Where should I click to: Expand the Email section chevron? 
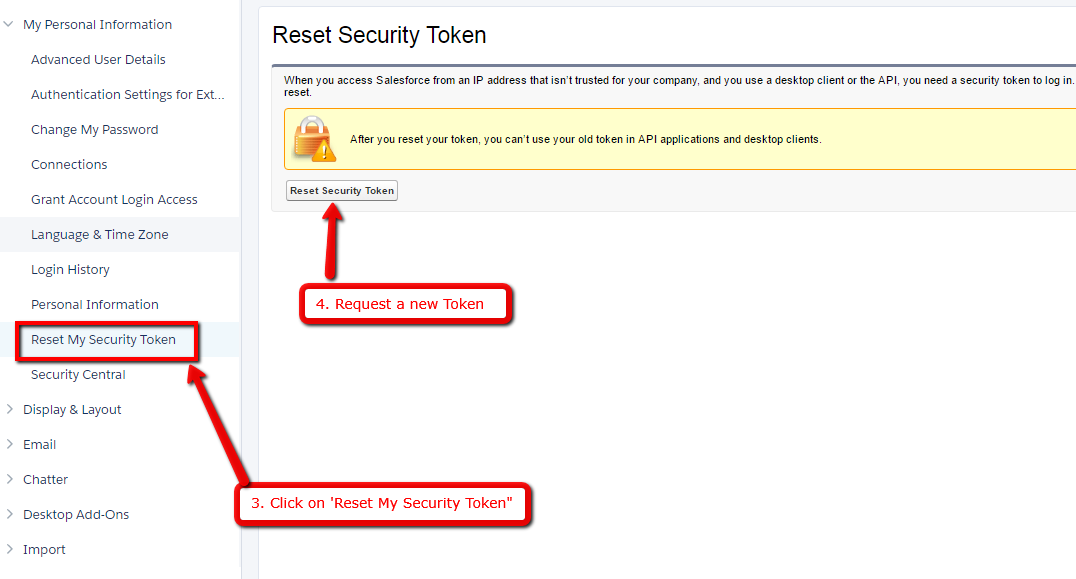[x=9, y=444]
